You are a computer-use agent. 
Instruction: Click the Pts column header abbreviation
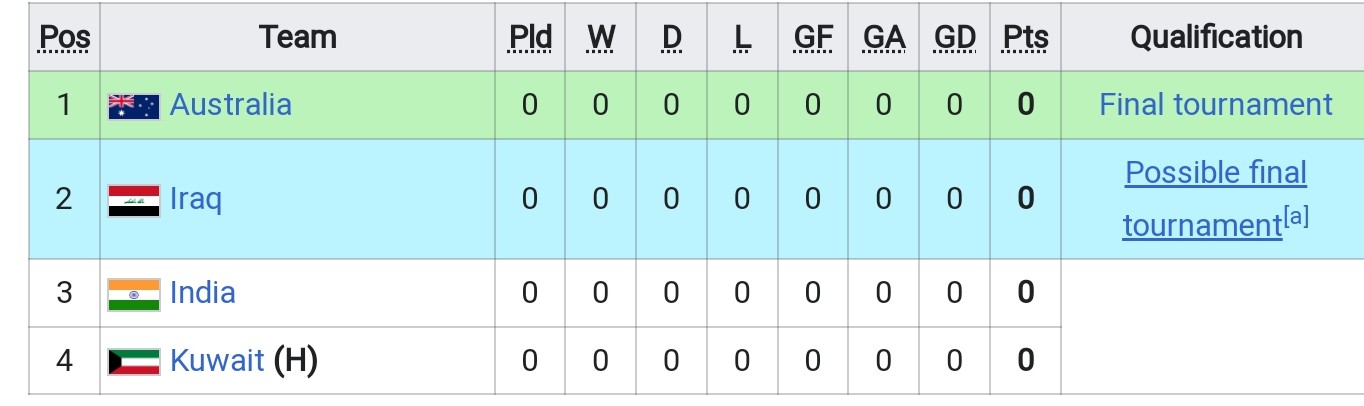point(1025,38)
